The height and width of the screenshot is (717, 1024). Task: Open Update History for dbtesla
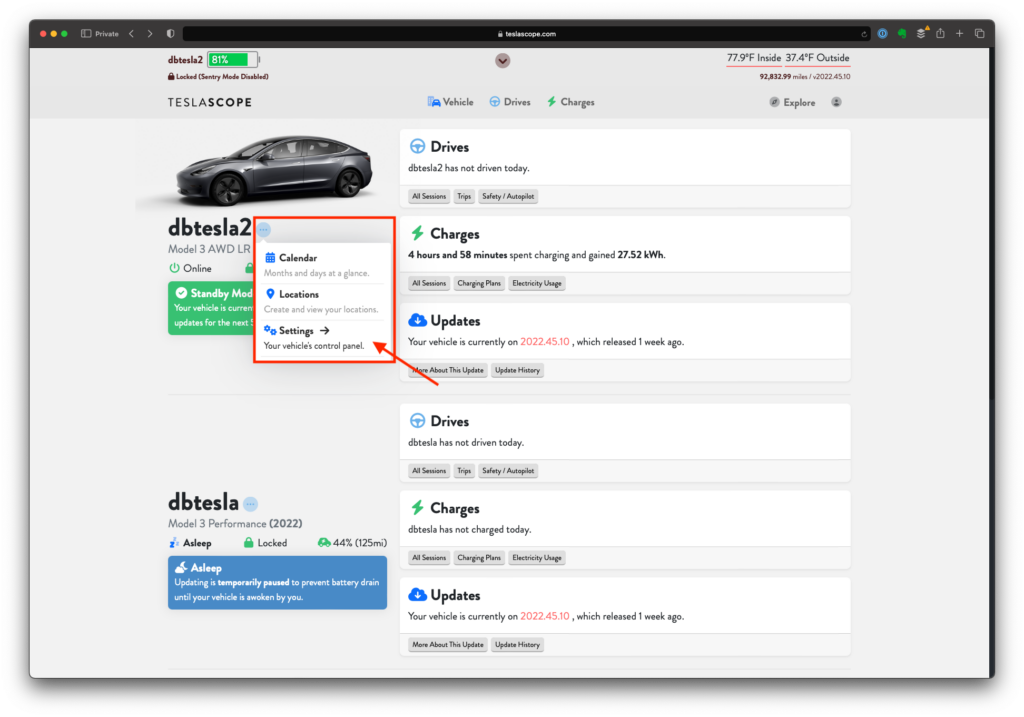[517, 644]
